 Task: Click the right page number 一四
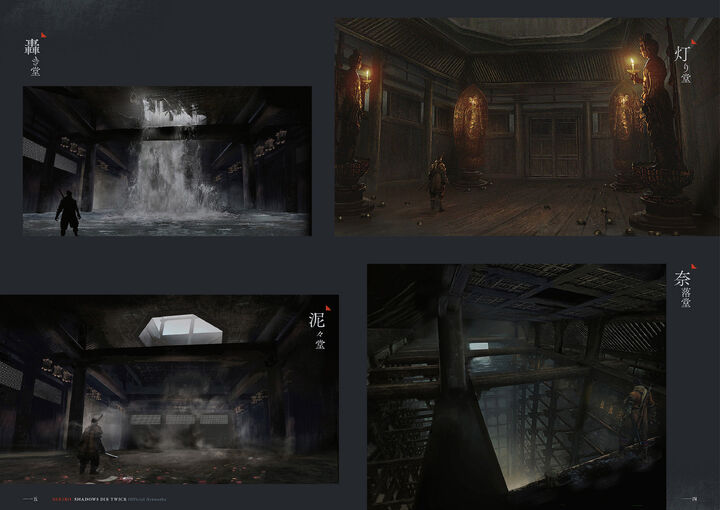[690, 499]
